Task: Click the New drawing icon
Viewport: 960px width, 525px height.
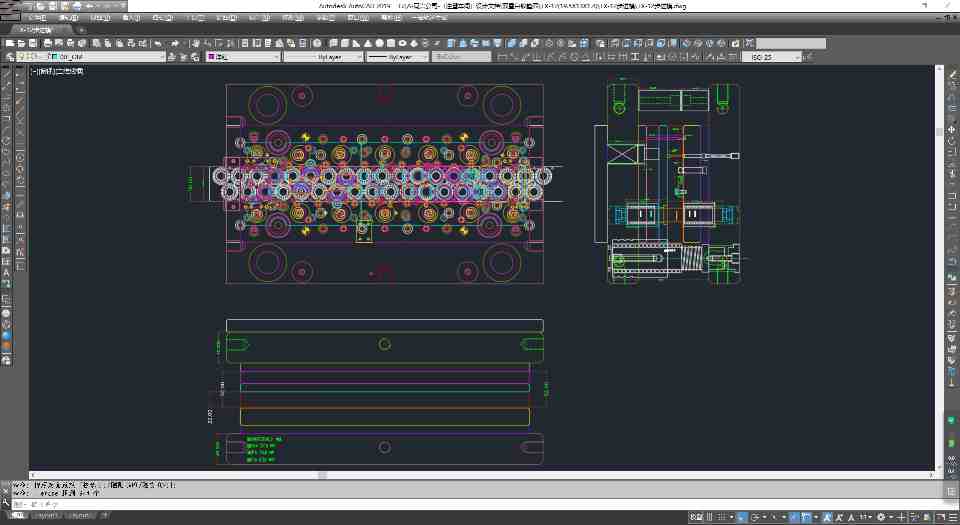Action: [8, 43]
